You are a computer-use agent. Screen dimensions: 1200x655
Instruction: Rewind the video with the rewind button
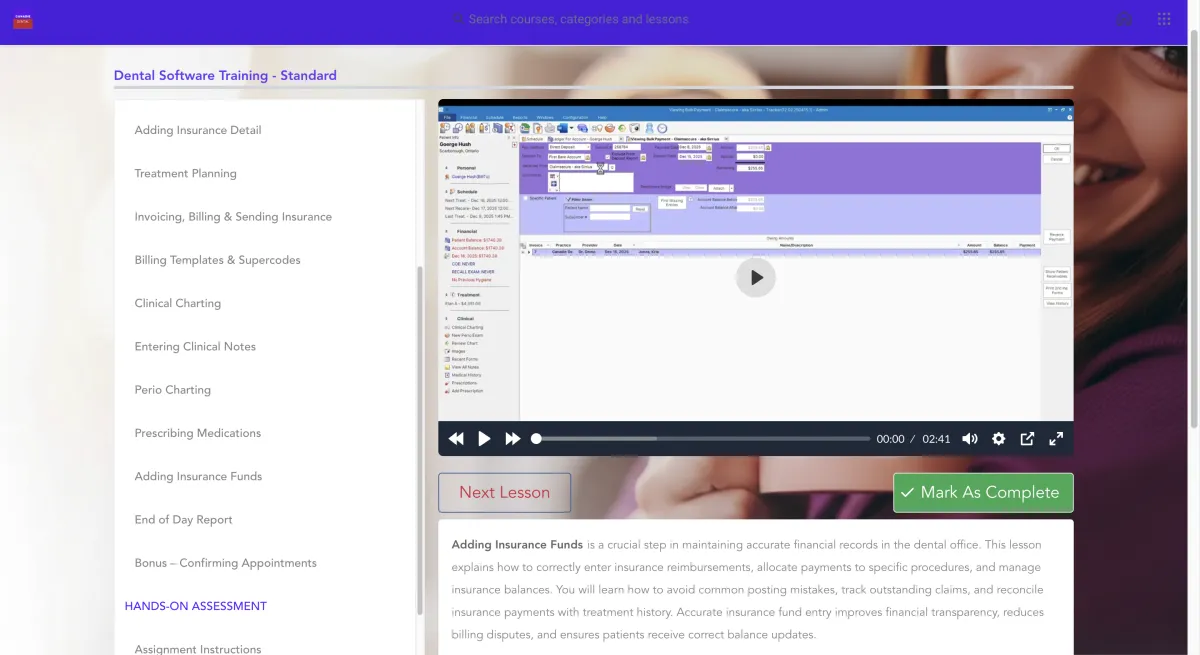[456, 439]
